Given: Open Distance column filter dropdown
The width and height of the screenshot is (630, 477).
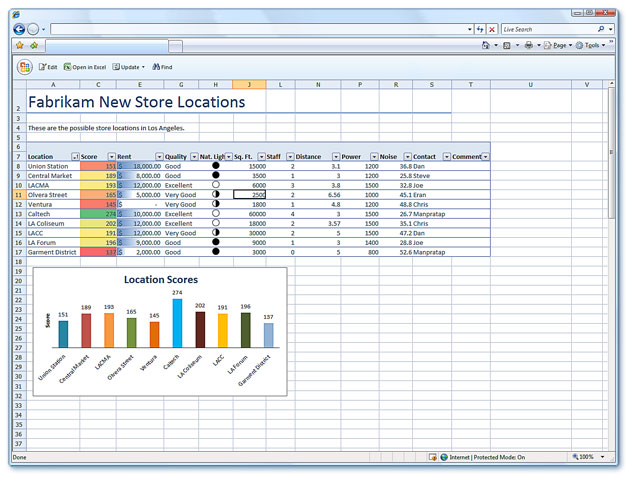Looking at the screenshot, I should point(336,157).
